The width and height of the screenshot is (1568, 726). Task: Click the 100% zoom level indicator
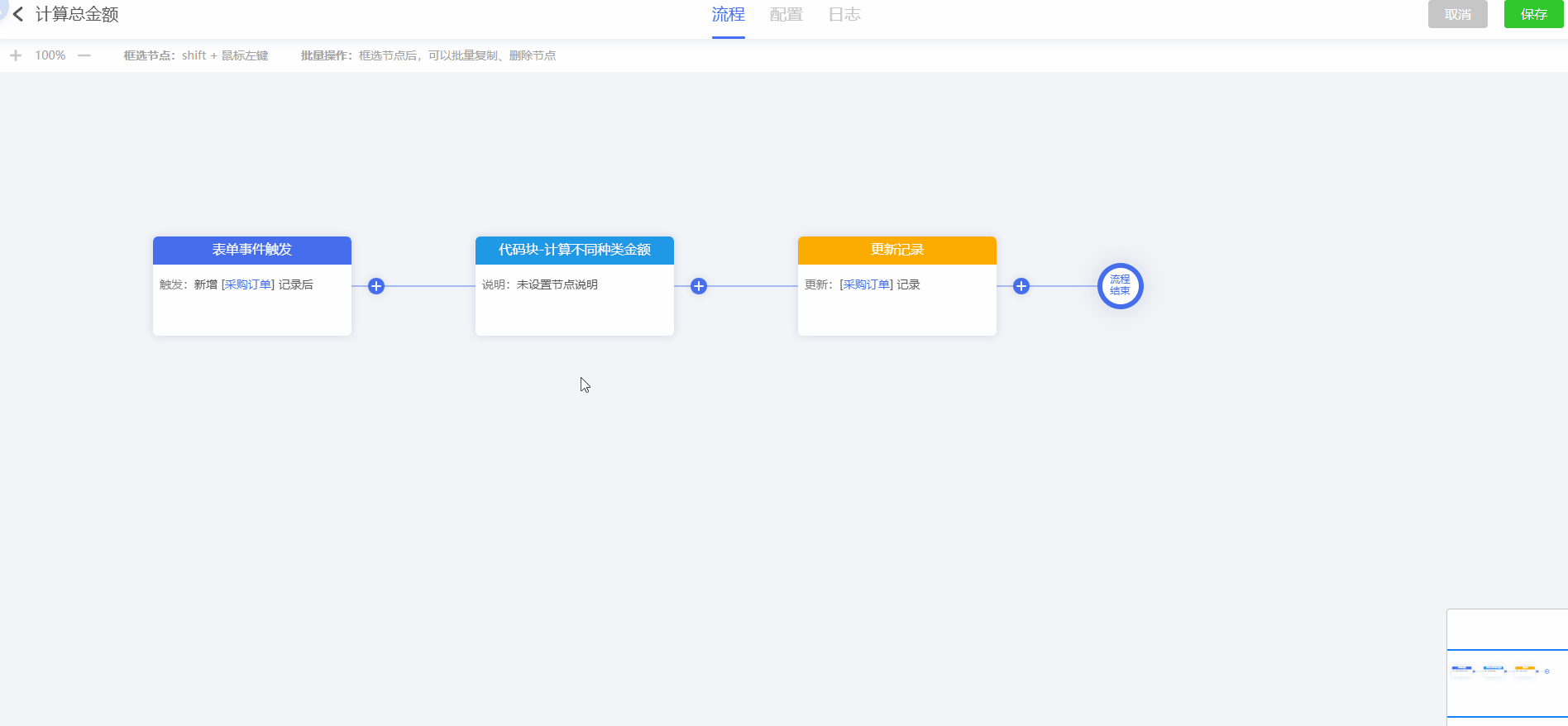coord(50,55)
